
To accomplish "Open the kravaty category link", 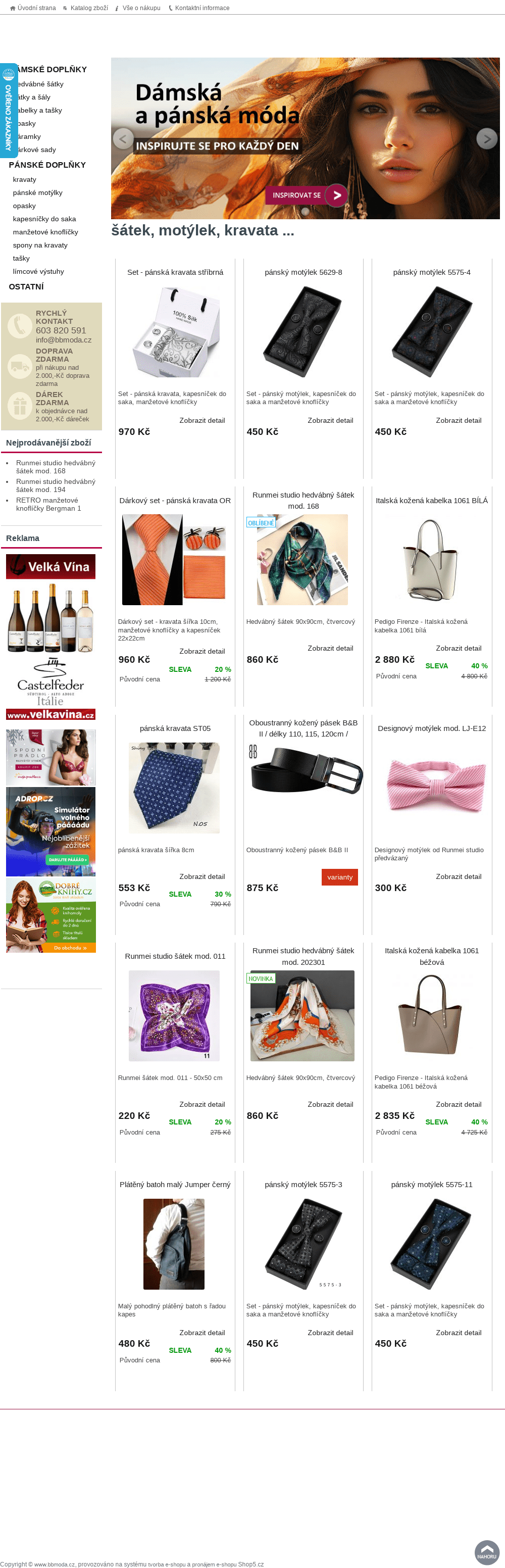I will 24,179.
